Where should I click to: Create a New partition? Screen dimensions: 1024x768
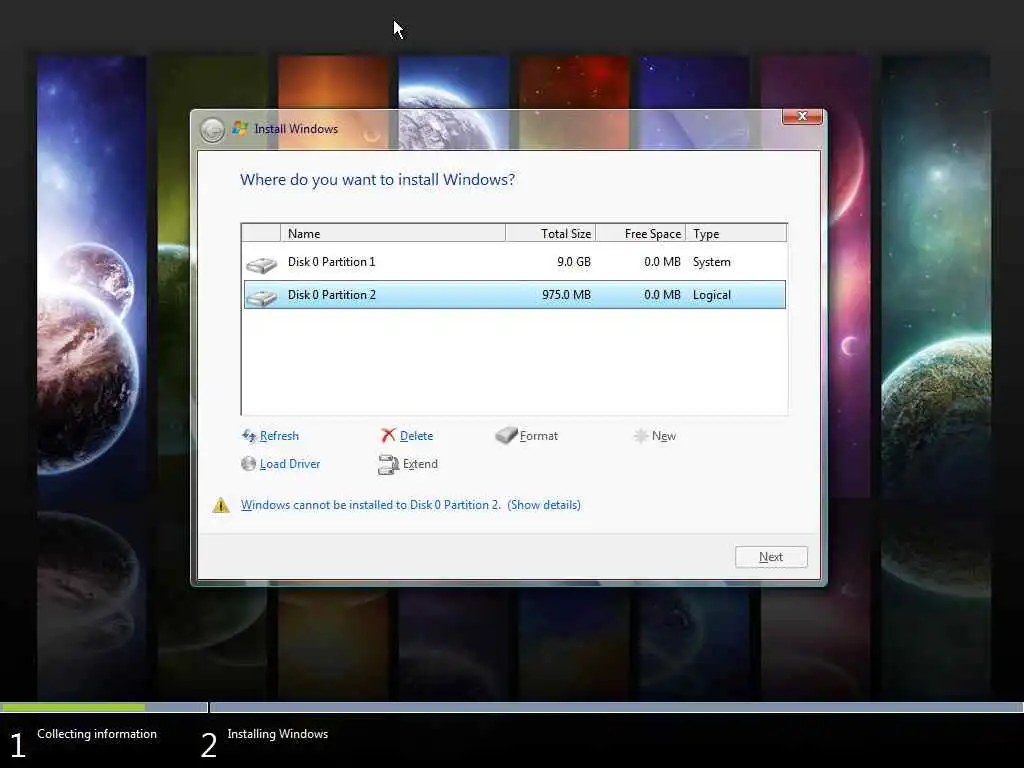tap(664, 436)
